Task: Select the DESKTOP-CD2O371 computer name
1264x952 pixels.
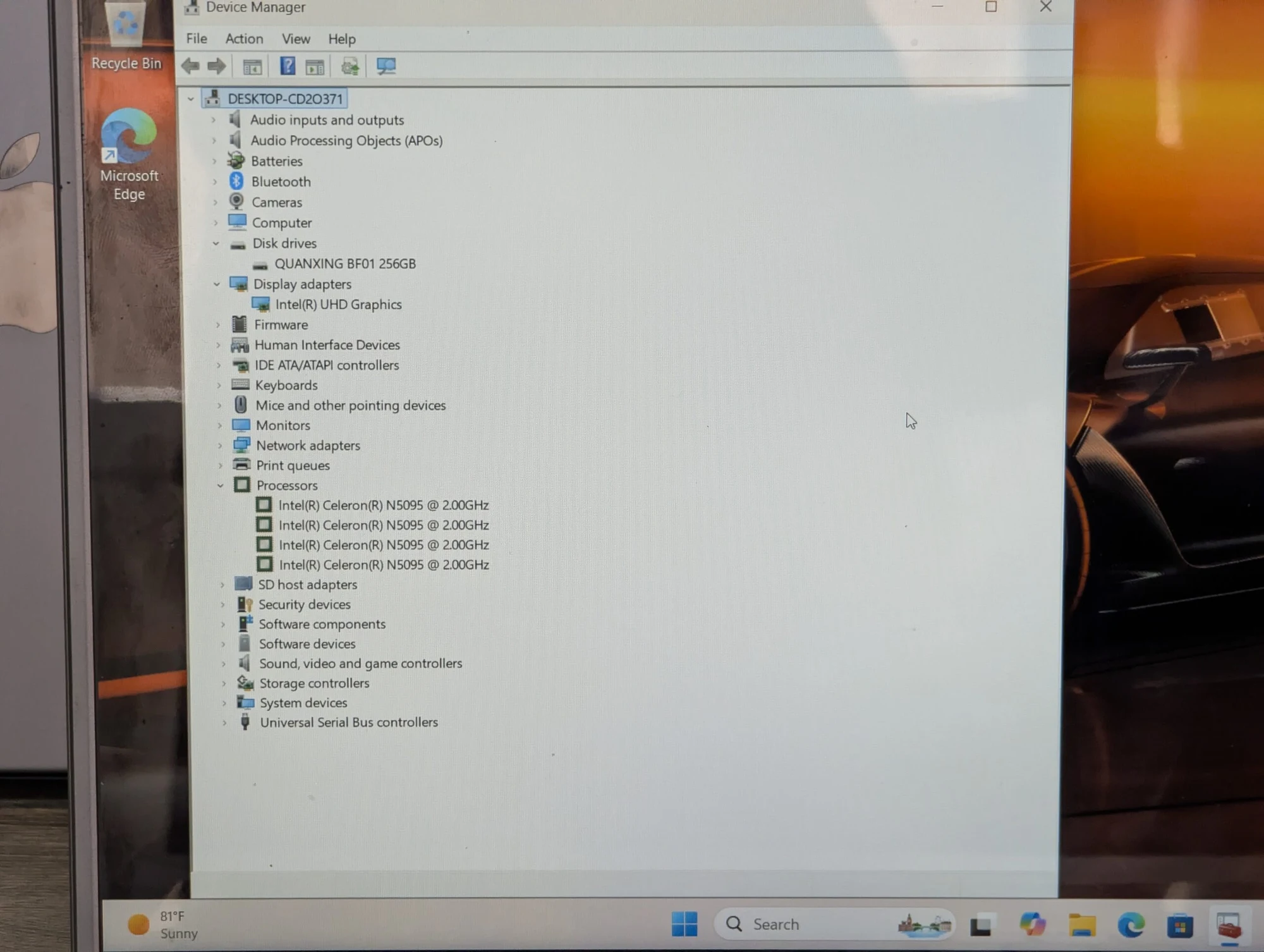Action: point(285,99)
